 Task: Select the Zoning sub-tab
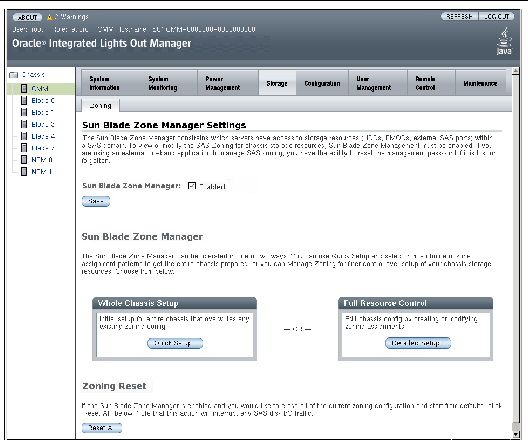click(x=101, y=106)
